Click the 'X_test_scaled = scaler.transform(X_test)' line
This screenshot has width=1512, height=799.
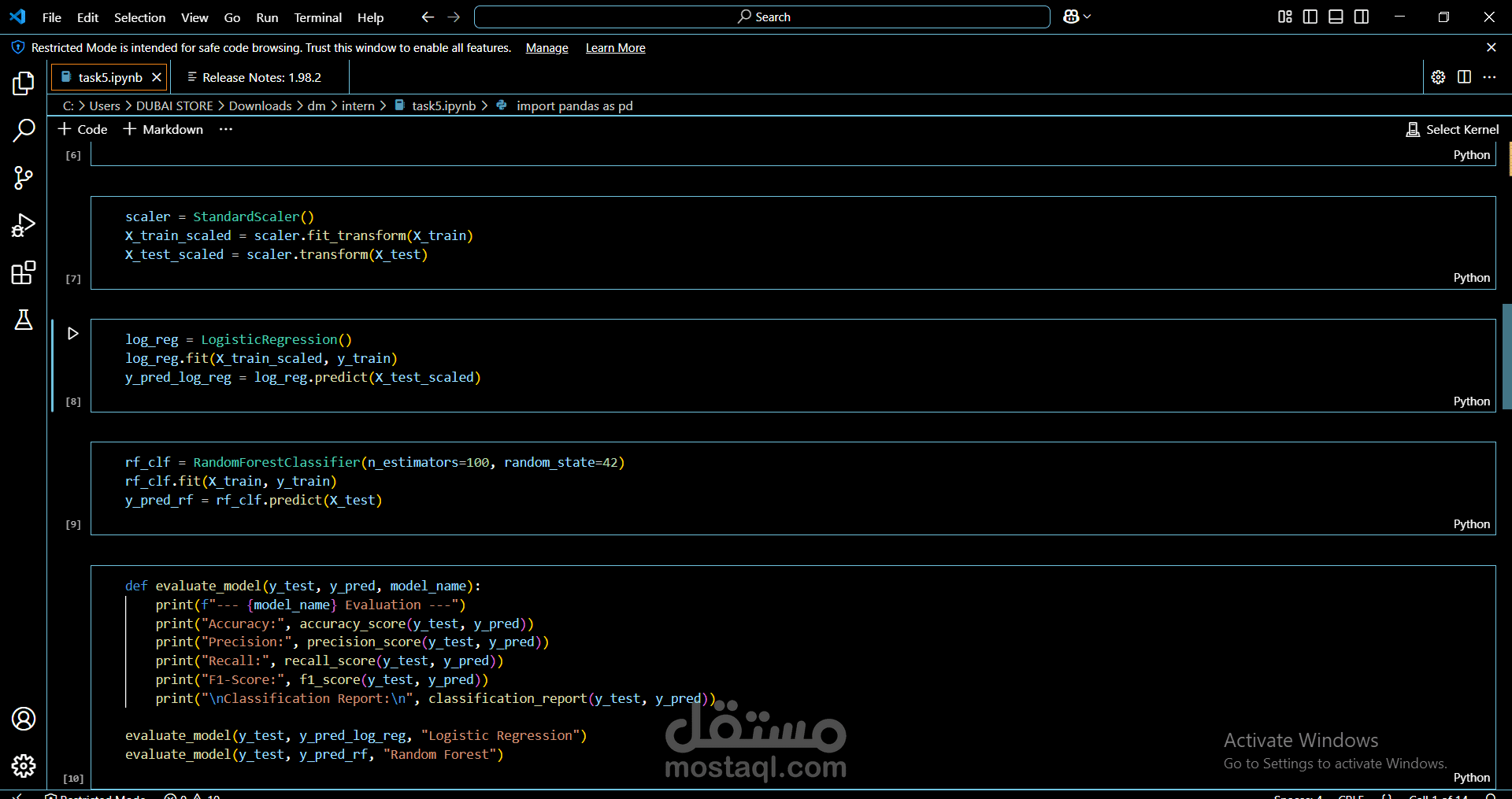(x=276, y=254)
